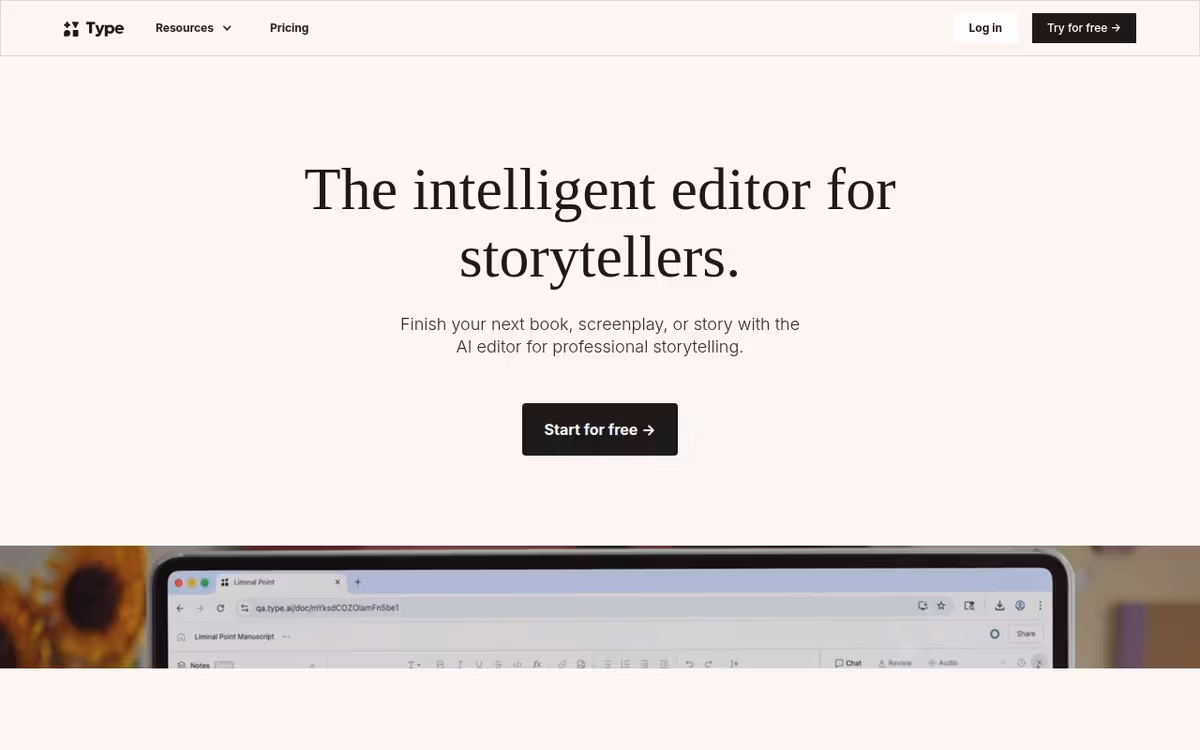Click the downloads icon in the demo browser
This screenshot has width=1200, height=750.
coord(999,606)
